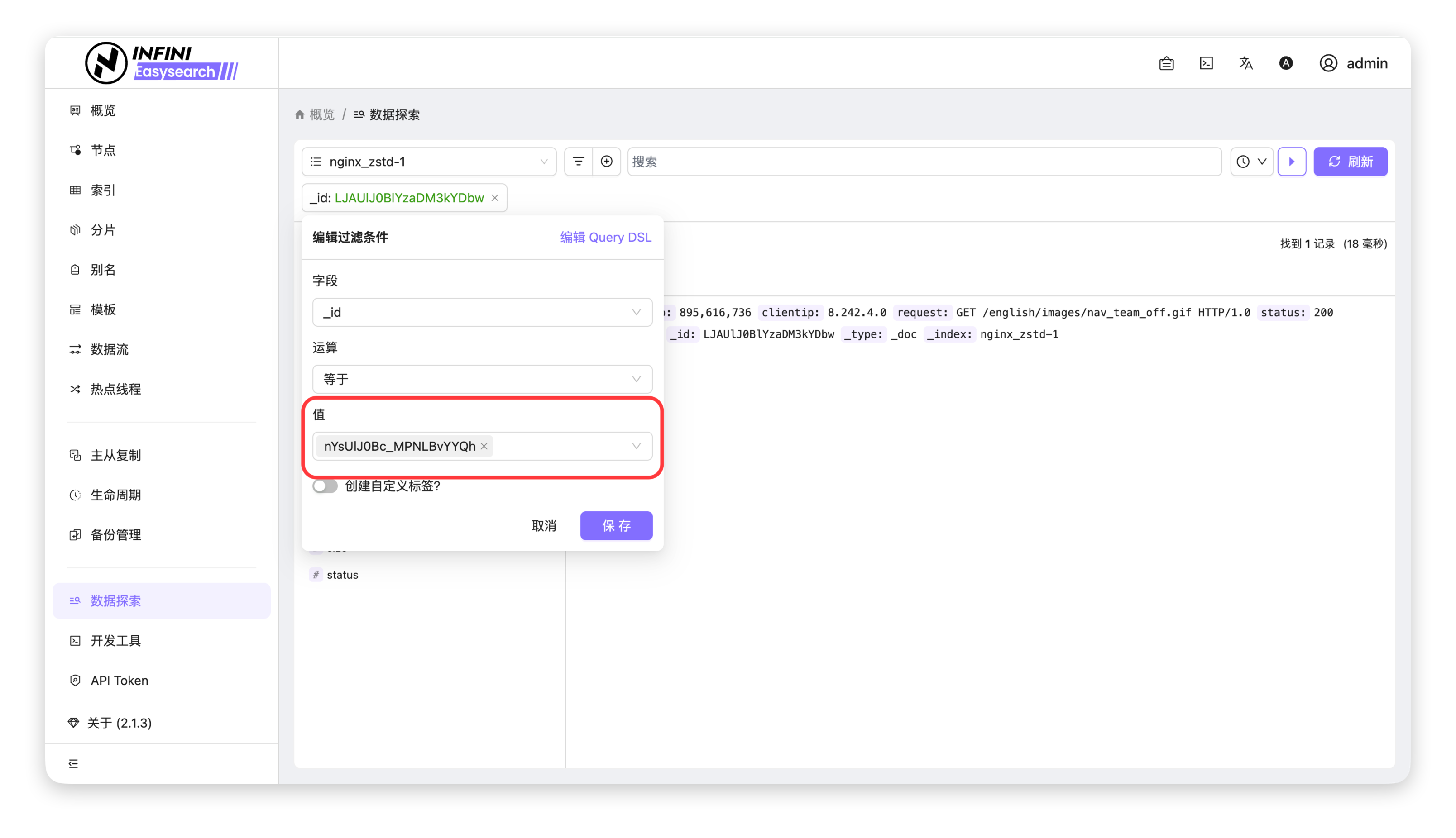Expand the 运算 等于 dropdown
Screen dimensions: 1456x838
pyautogui.click(x=482, y=379)
